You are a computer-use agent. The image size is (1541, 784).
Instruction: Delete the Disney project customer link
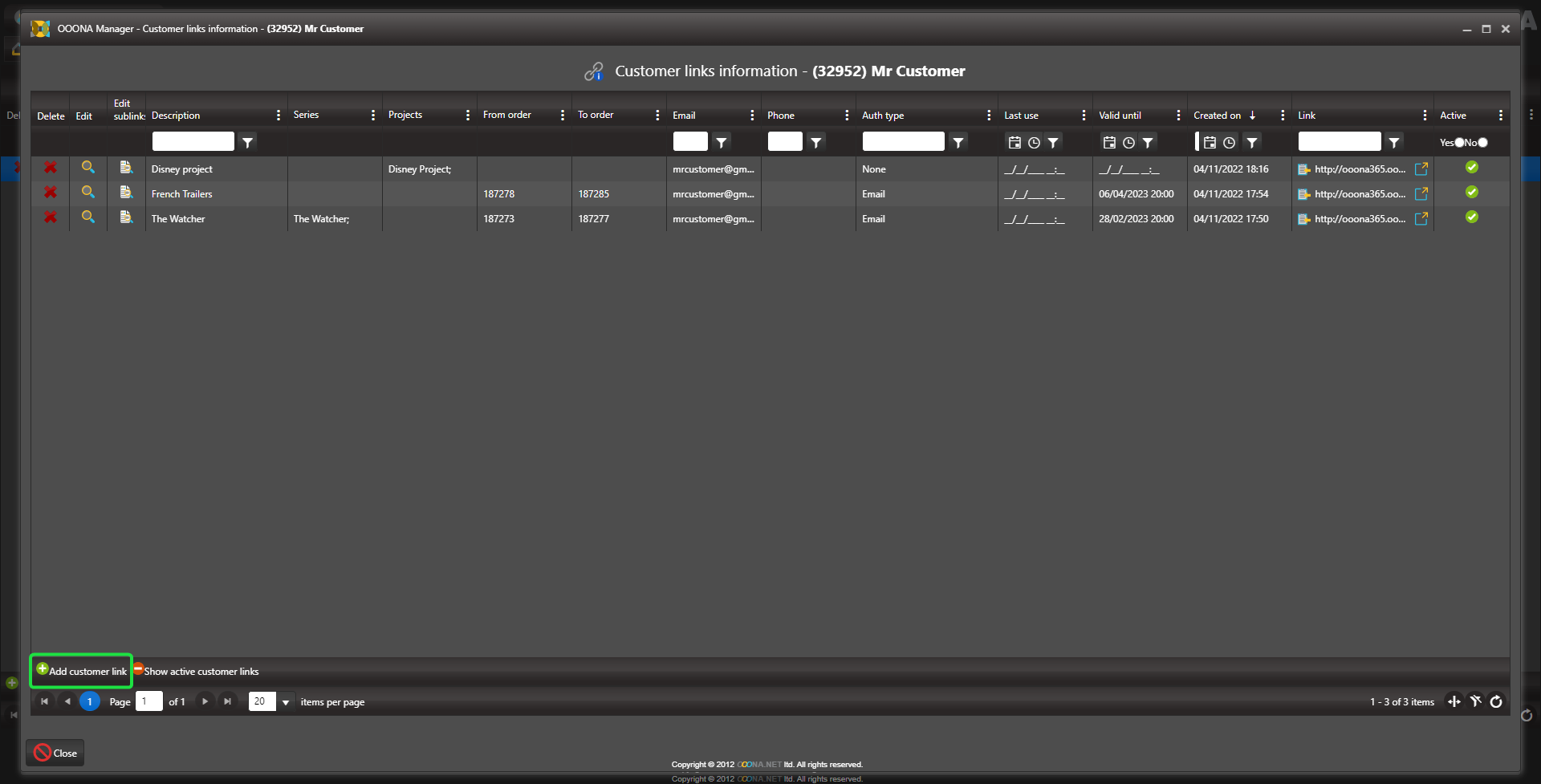click(50, 168)
